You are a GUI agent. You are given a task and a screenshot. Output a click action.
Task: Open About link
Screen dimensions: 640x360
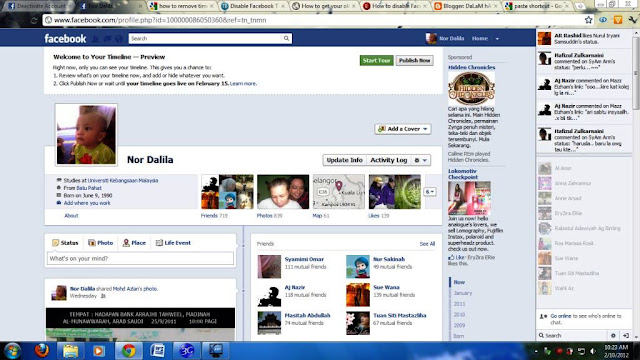click(71, 216)
